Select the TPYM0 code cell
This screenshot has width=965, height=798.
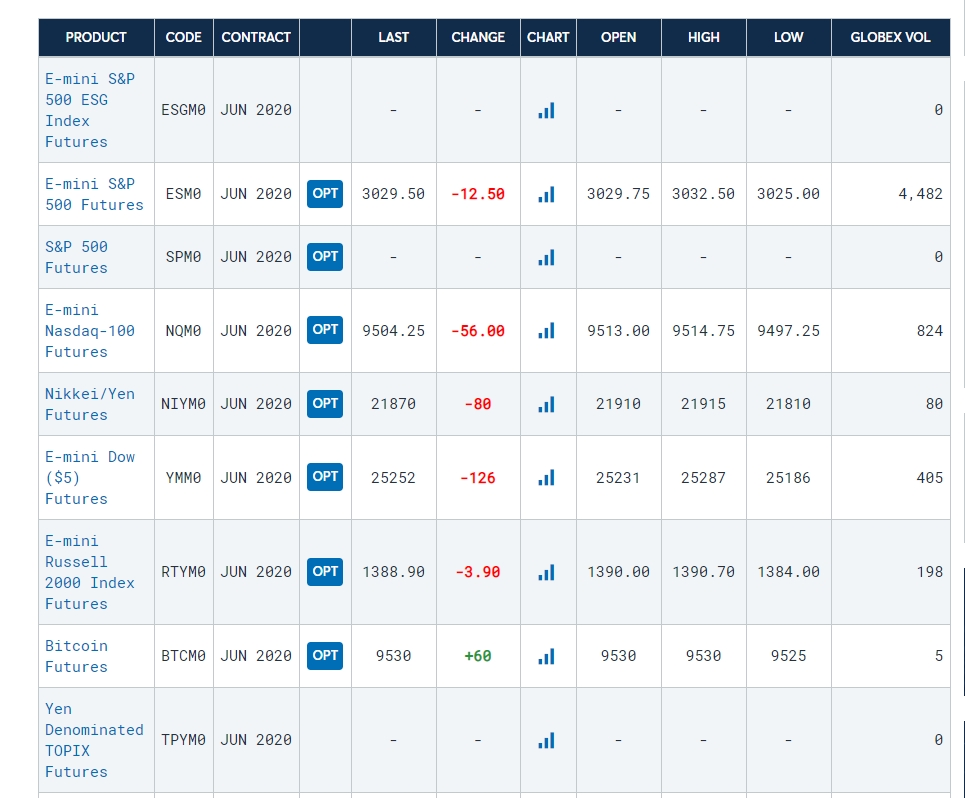(x=183, y=740)
